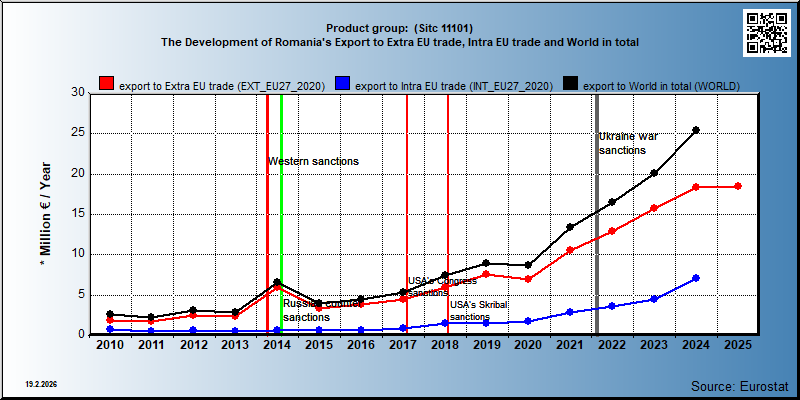Viewport: 800px width, 400px height.
Task: Click the red Extra EU data point for 2025
Action: click(x=738, y=186)
